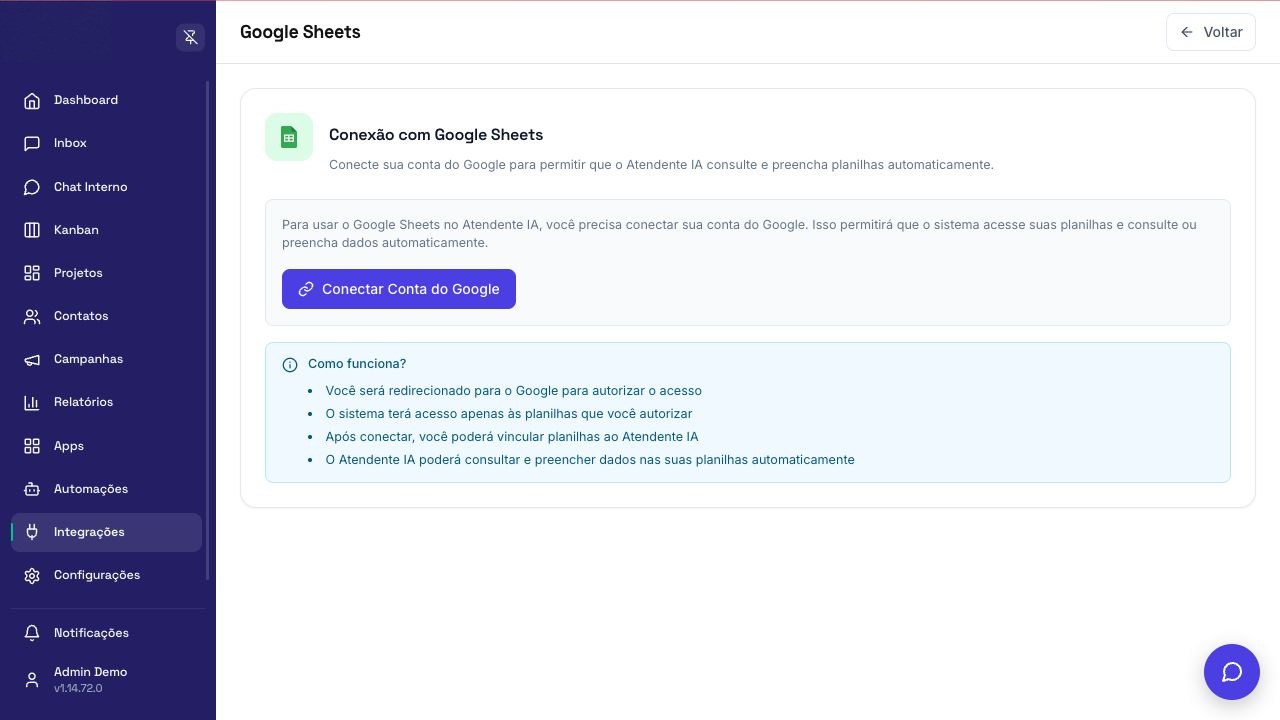Open Notificações in the sidebar
Image resolution: width=1280 pixels, height=720 pixels.
click(106, 633)
